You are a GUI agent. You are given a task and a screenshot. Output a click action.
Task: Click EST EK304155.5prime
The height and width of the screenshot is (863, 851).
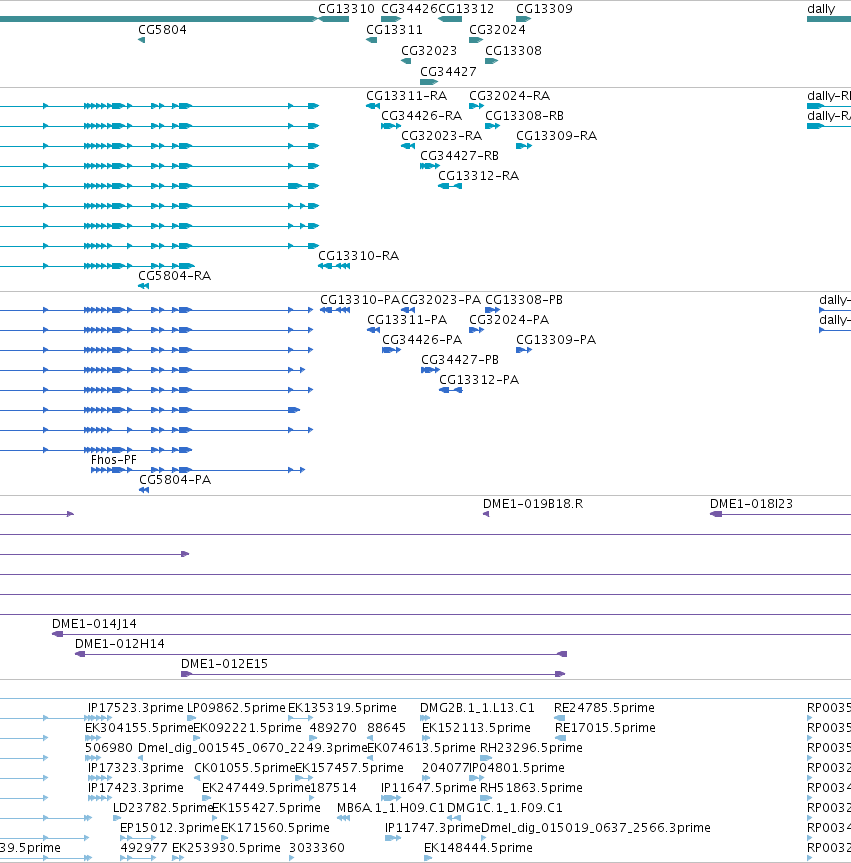click(x=139, y=728)
